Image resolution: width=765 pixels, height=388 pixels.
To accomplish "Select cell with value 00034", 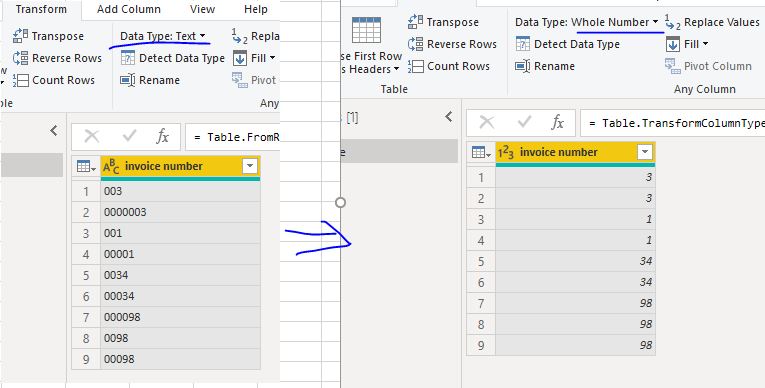I will coord(181,296).
